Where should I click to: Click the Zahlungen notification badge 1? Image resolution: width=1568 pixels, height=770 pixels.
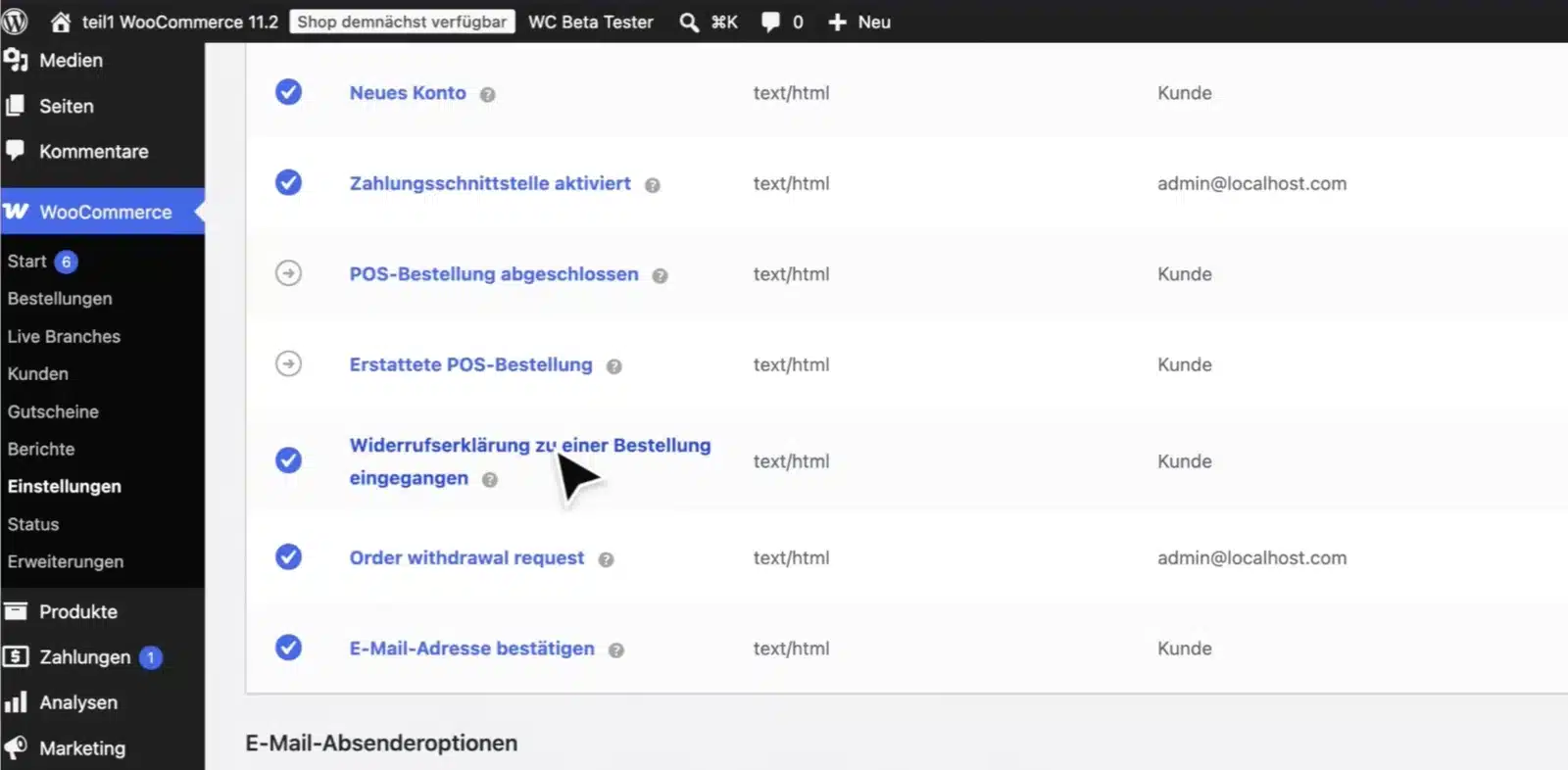pos(151,657)
